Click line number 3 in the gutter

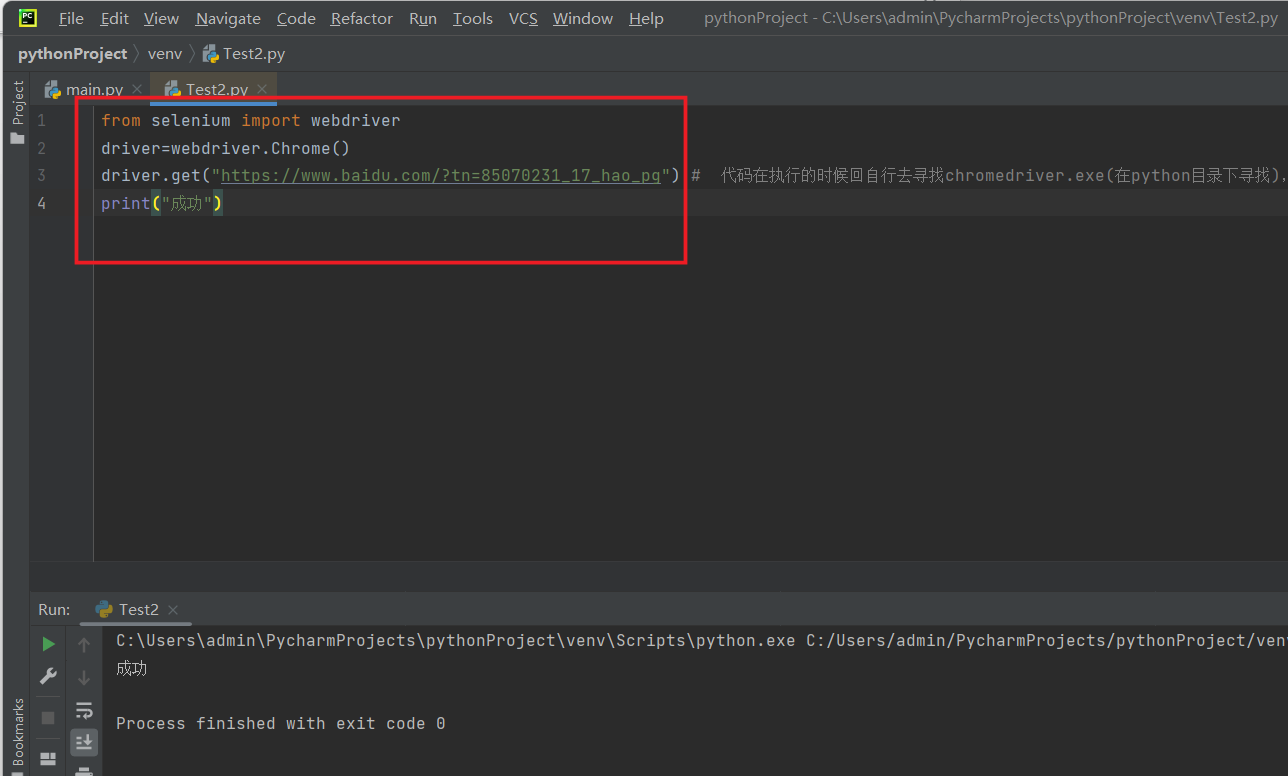[x=42, y=176]
